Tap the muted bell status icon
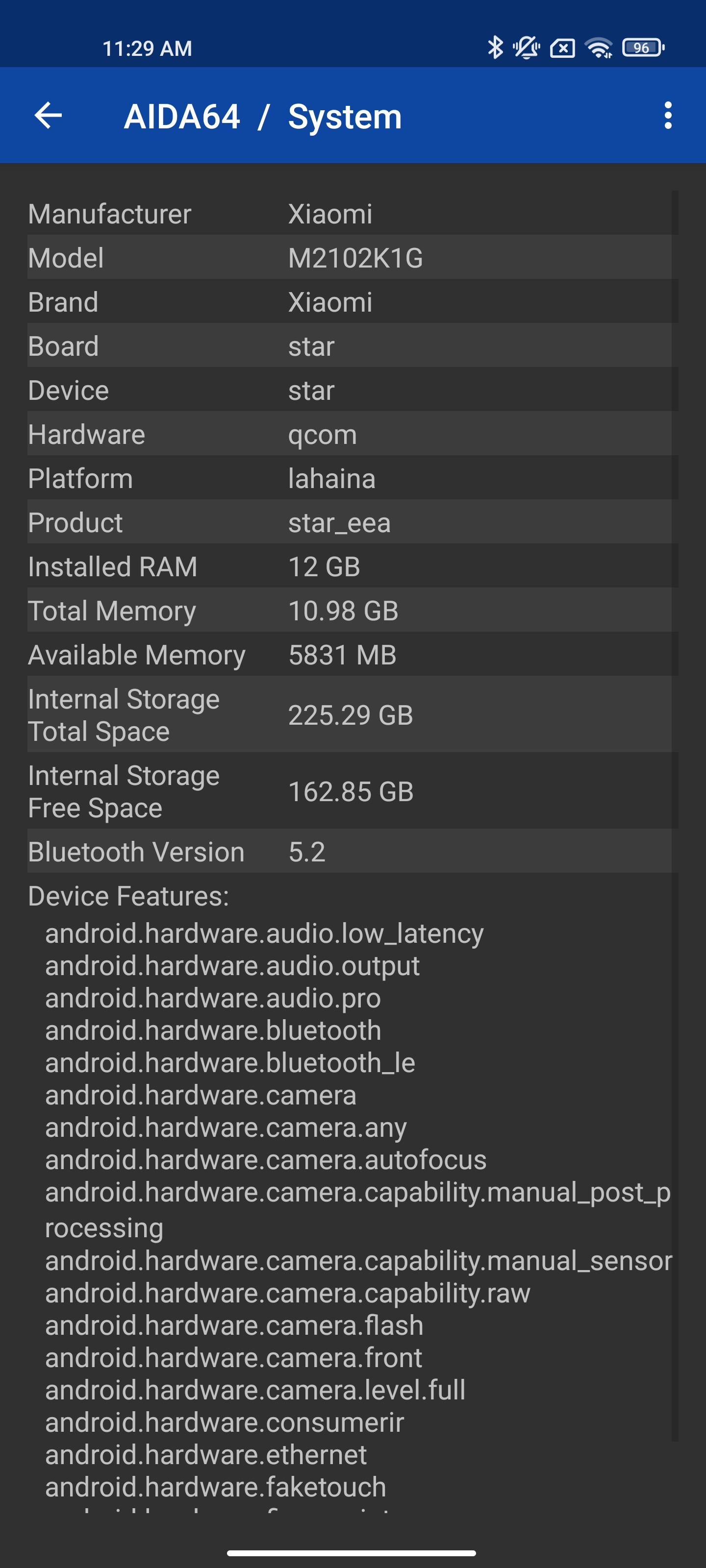 click(526, 48)
